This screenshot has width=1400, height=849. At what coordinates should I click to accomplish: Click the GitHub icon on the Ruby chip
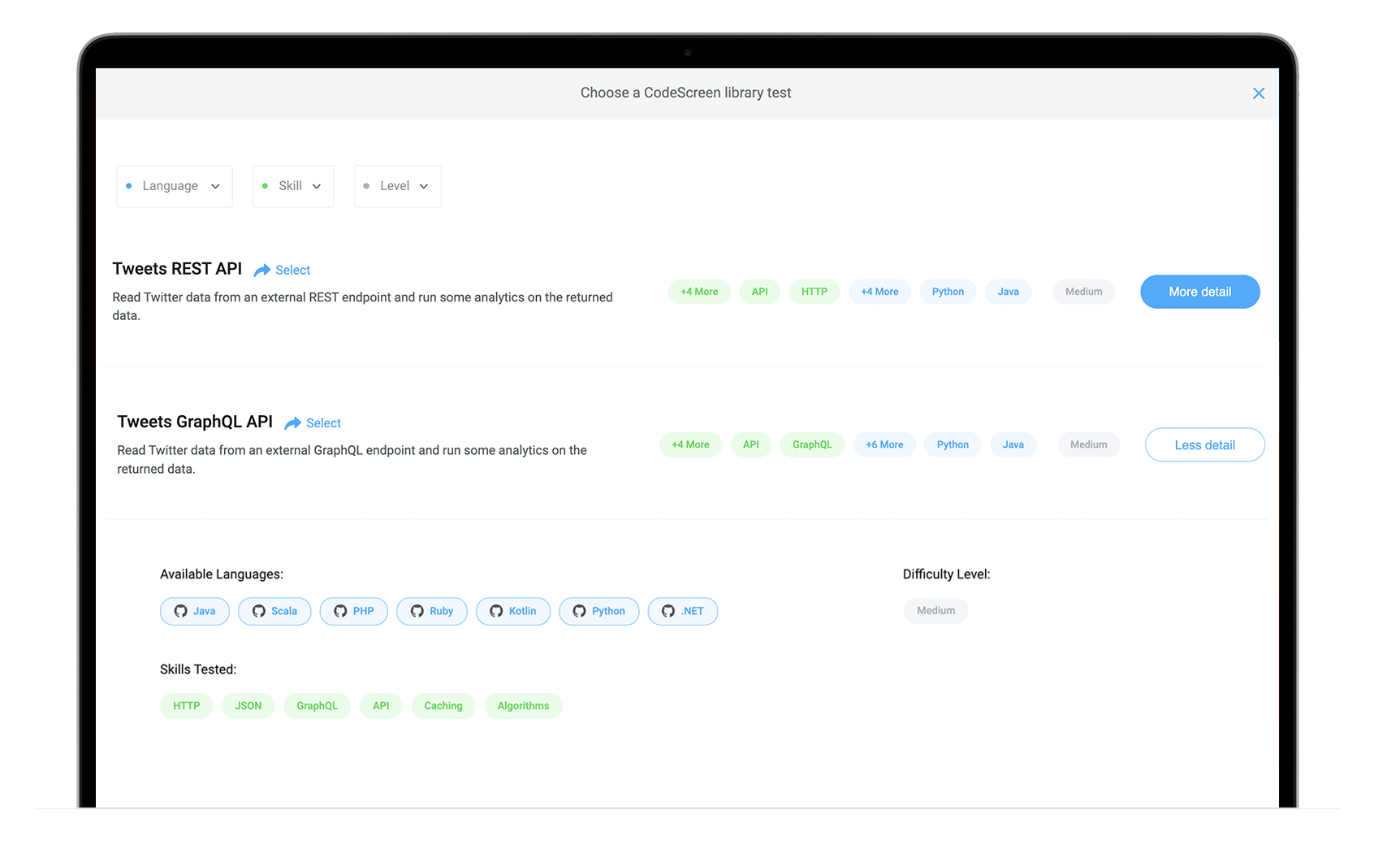(x=417, y=611)
